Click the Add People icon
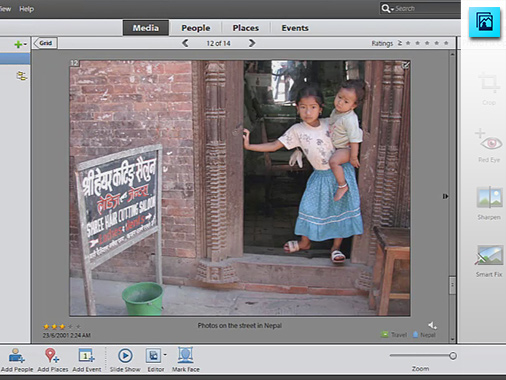This screenshot has height=380, width=506. [16, 355]
